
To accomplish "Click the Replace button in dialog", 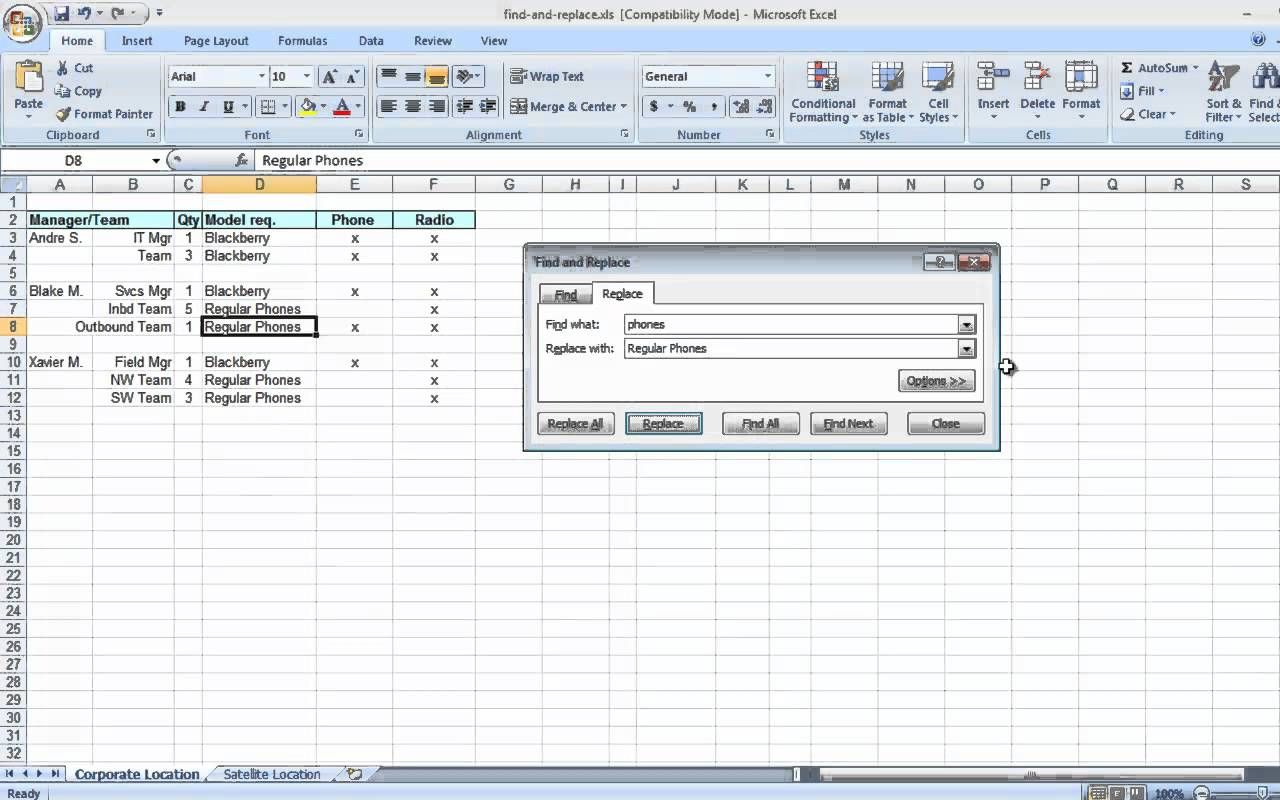I will (663, 424).
